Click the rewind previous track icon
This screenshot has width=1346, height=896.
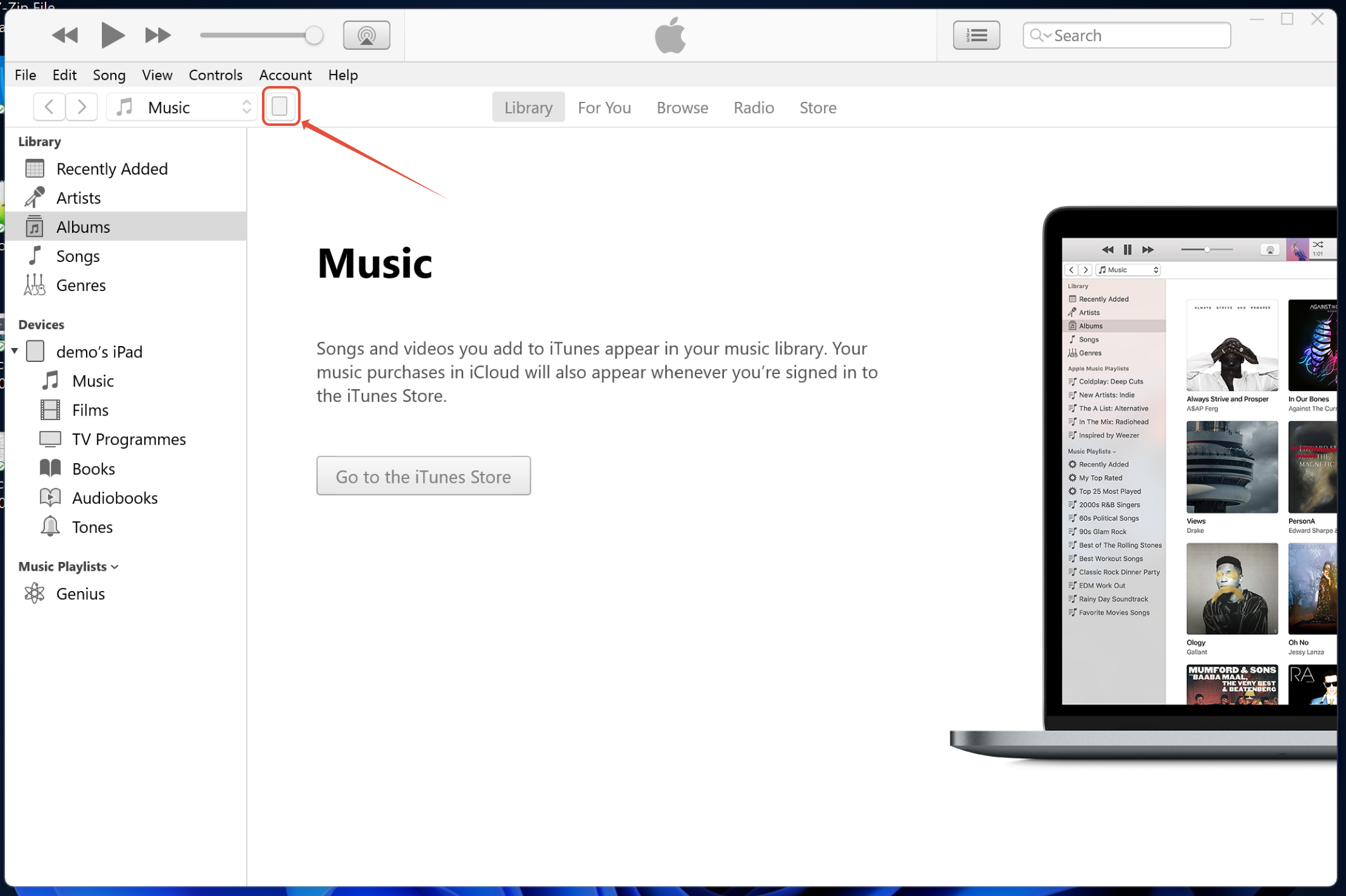(x=65, y=35)
